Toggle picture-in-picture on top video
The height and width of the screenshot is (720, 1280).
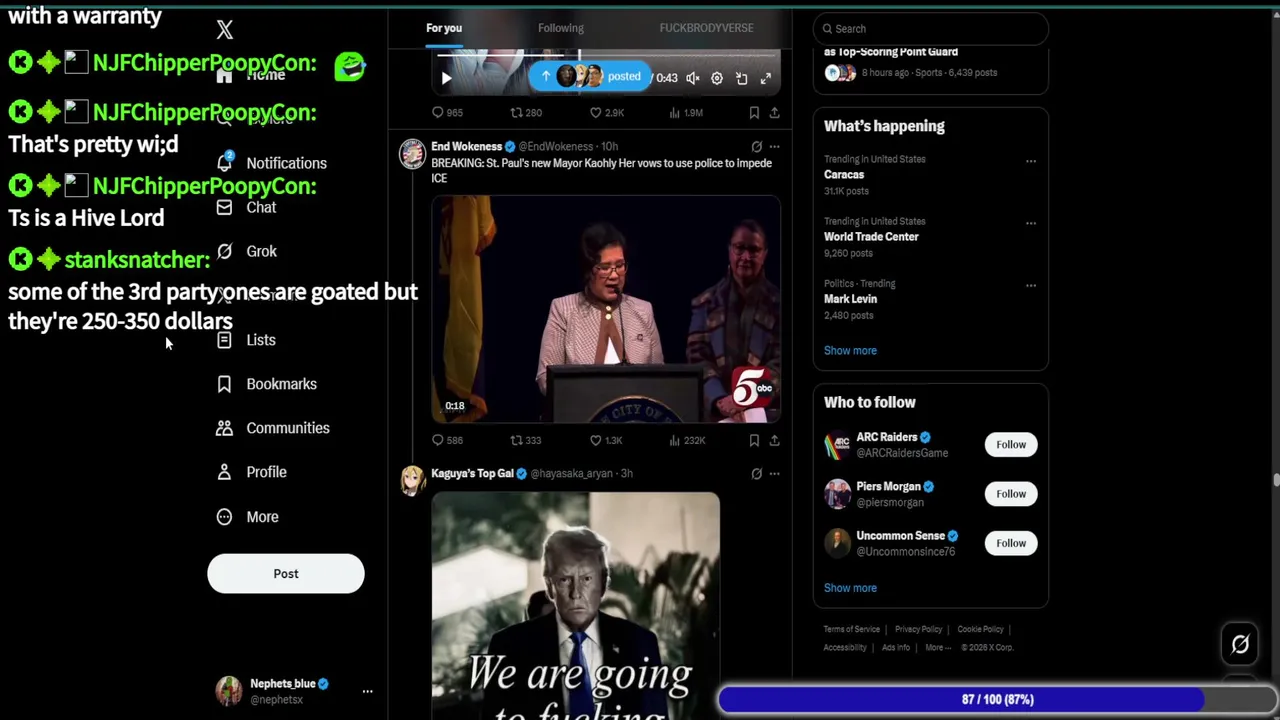point(742,78)
